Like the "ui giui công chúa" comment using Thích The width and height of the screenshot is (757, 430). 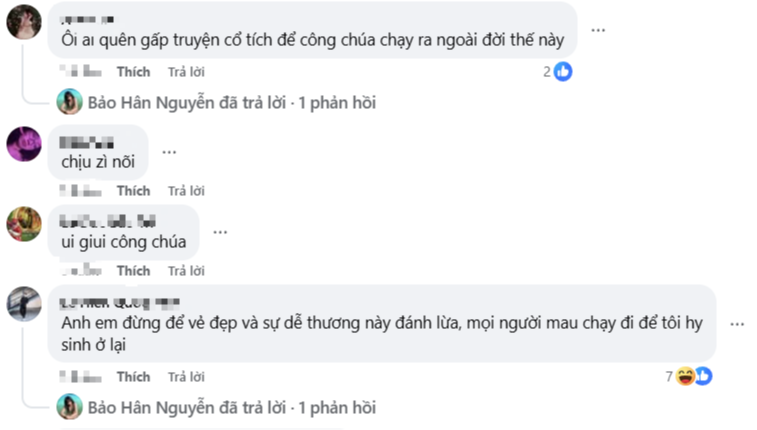(x=133, y=271)
